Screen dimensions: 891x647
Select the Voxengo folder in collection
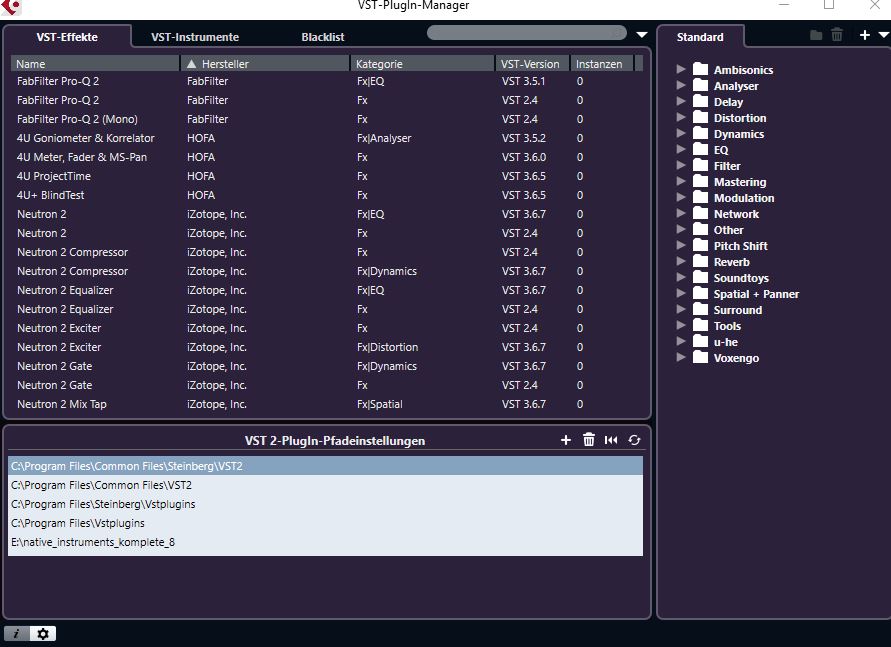(736, 358)
